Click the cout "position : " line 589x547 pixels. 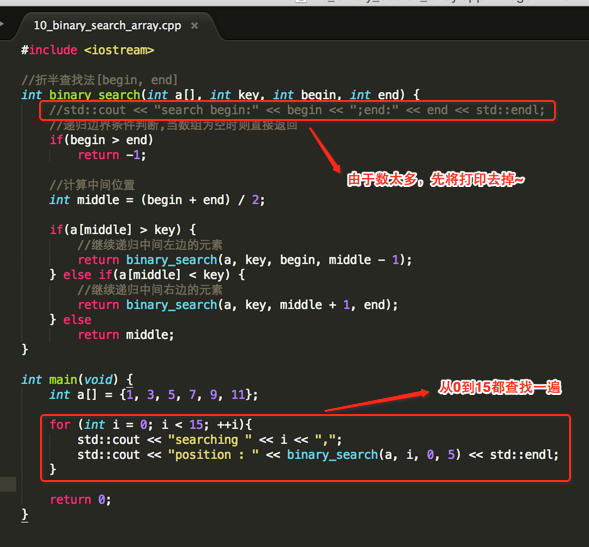tap(318, 455)
